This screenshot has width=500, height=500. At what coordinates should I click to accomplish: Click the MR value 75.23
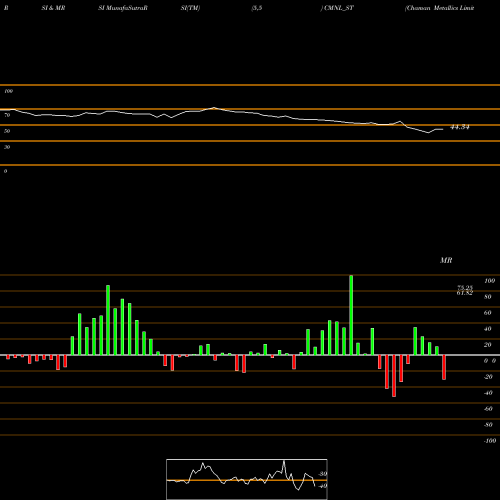(x=465, y=287)
